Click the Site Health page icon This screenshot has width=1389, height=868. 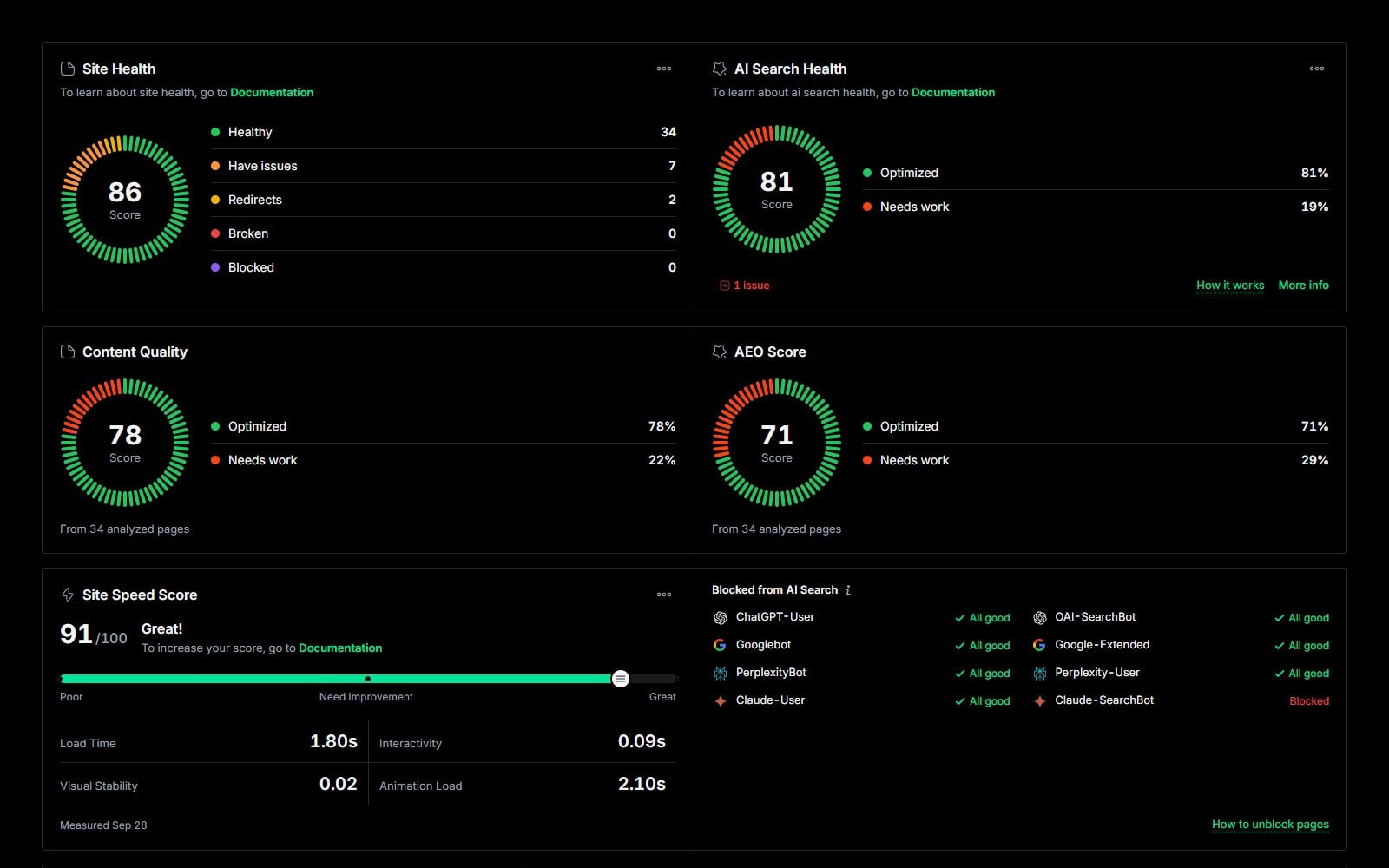pyautogui.click(x=67, y=69)
